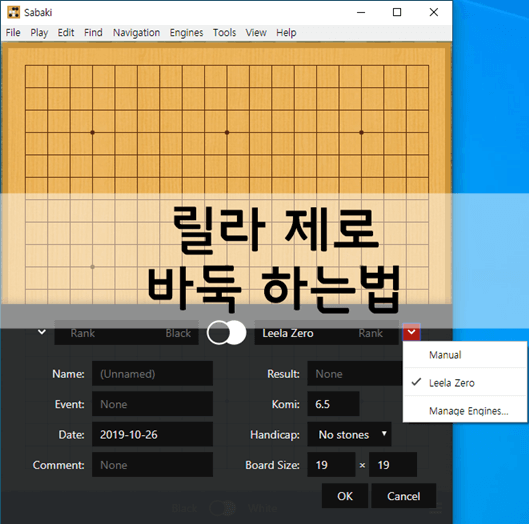Viewport: 529px width, 524px height.
Task: Close the Sabaki window
Action: [434, 12]
